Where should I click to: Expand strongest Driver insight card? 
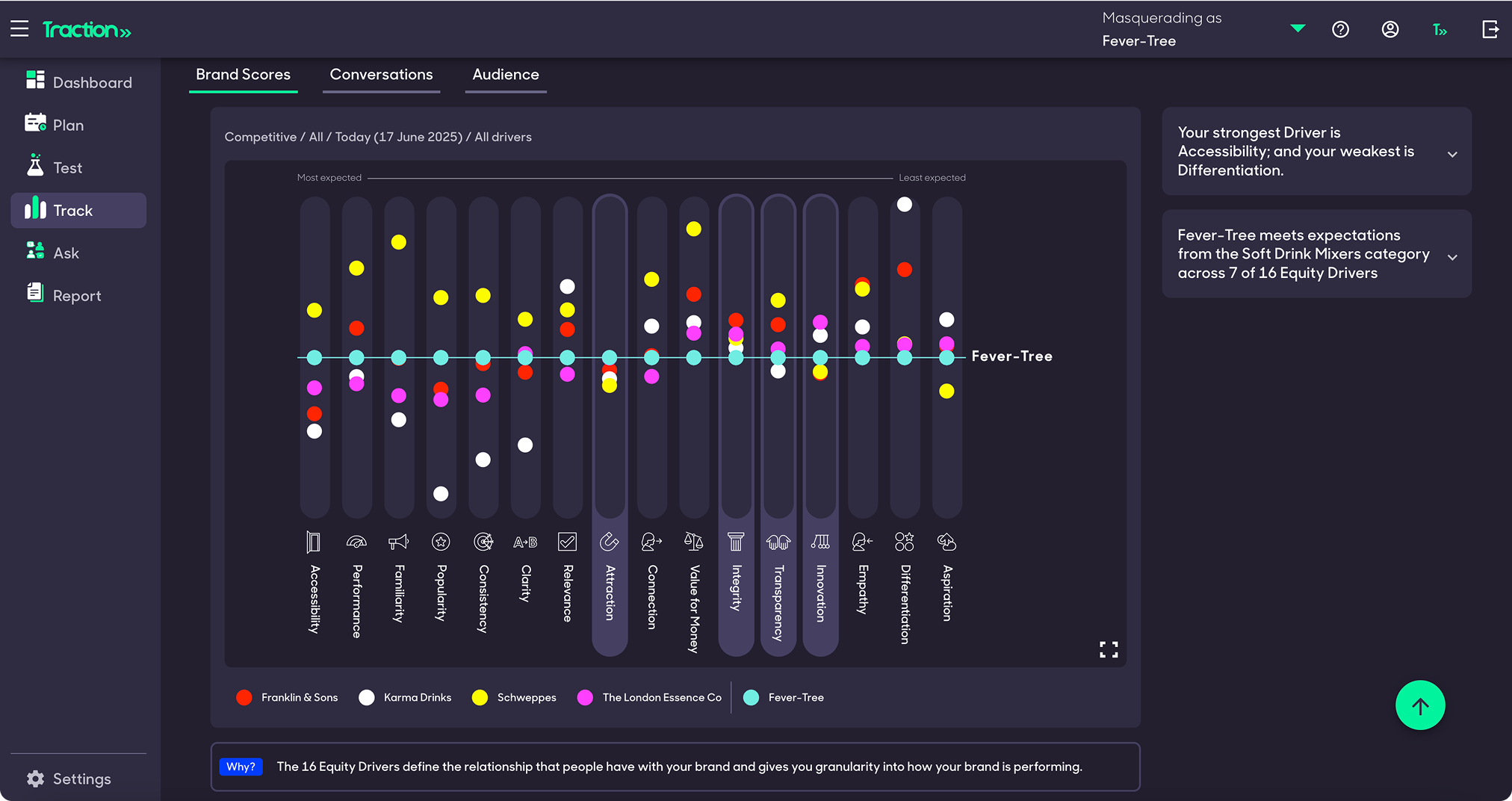tap(1316, 152)
